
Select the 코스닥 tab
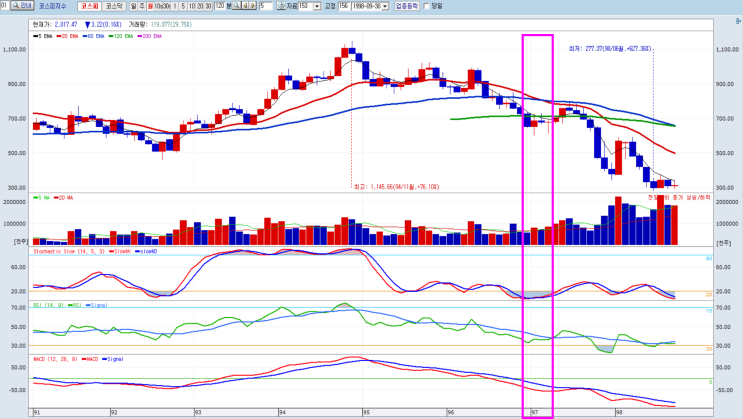pos(114,6)
